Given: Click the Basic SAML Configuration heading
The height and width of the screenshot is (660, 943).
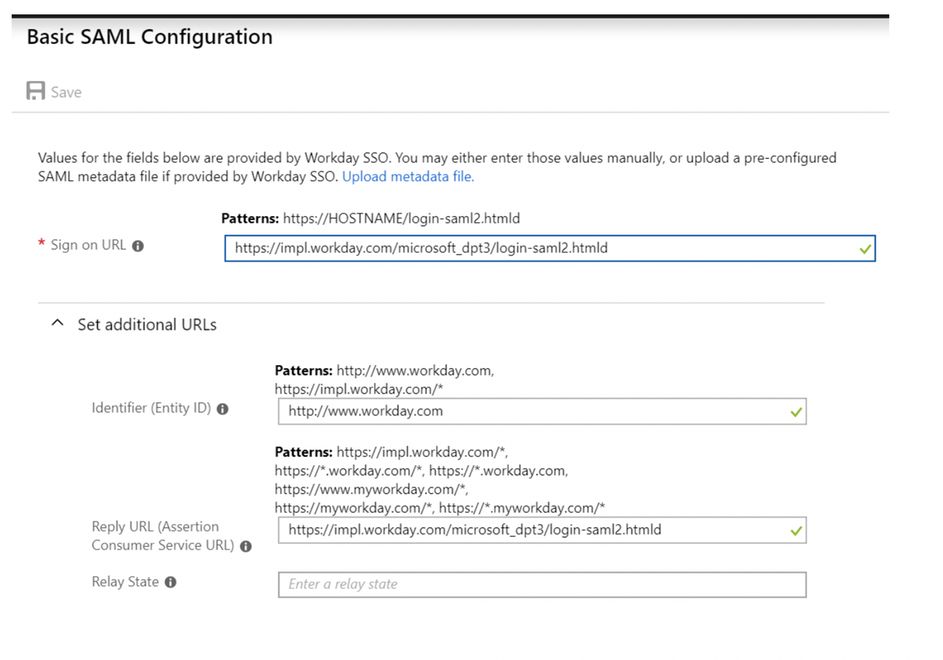Looking at the screenshot, I should 148,37.
